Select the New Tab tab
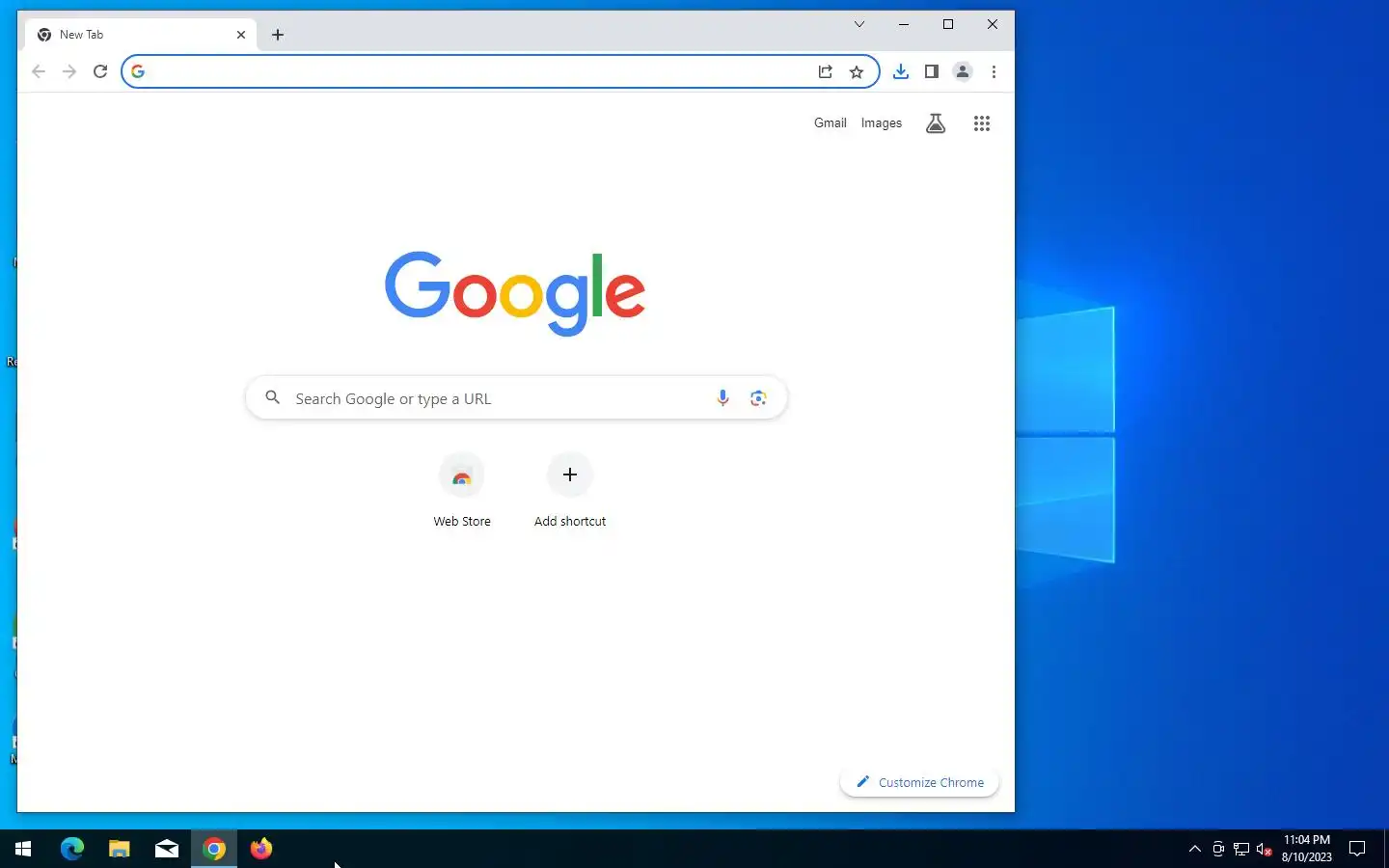This screenshot has width=1389, height=868. tap(143, 35)
